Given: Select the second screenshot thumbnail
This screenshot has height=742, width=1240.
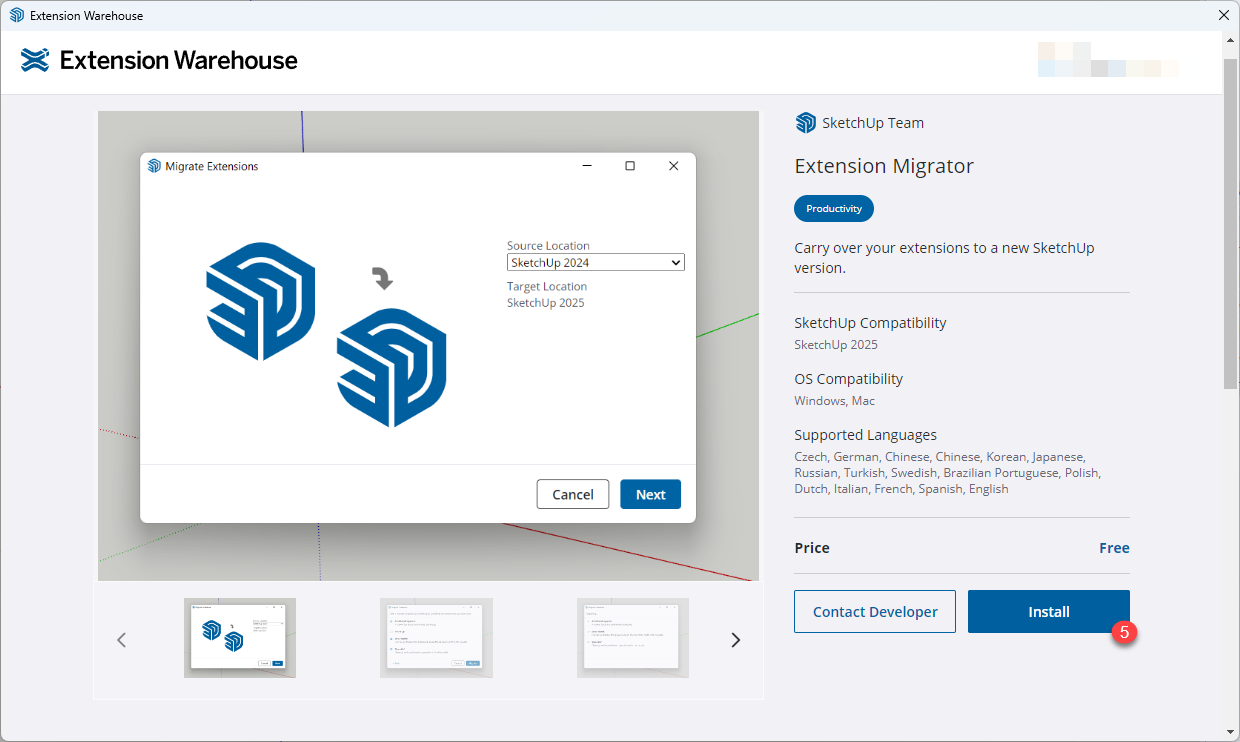Looking at the screenshot, I should [x=436, y=638].
